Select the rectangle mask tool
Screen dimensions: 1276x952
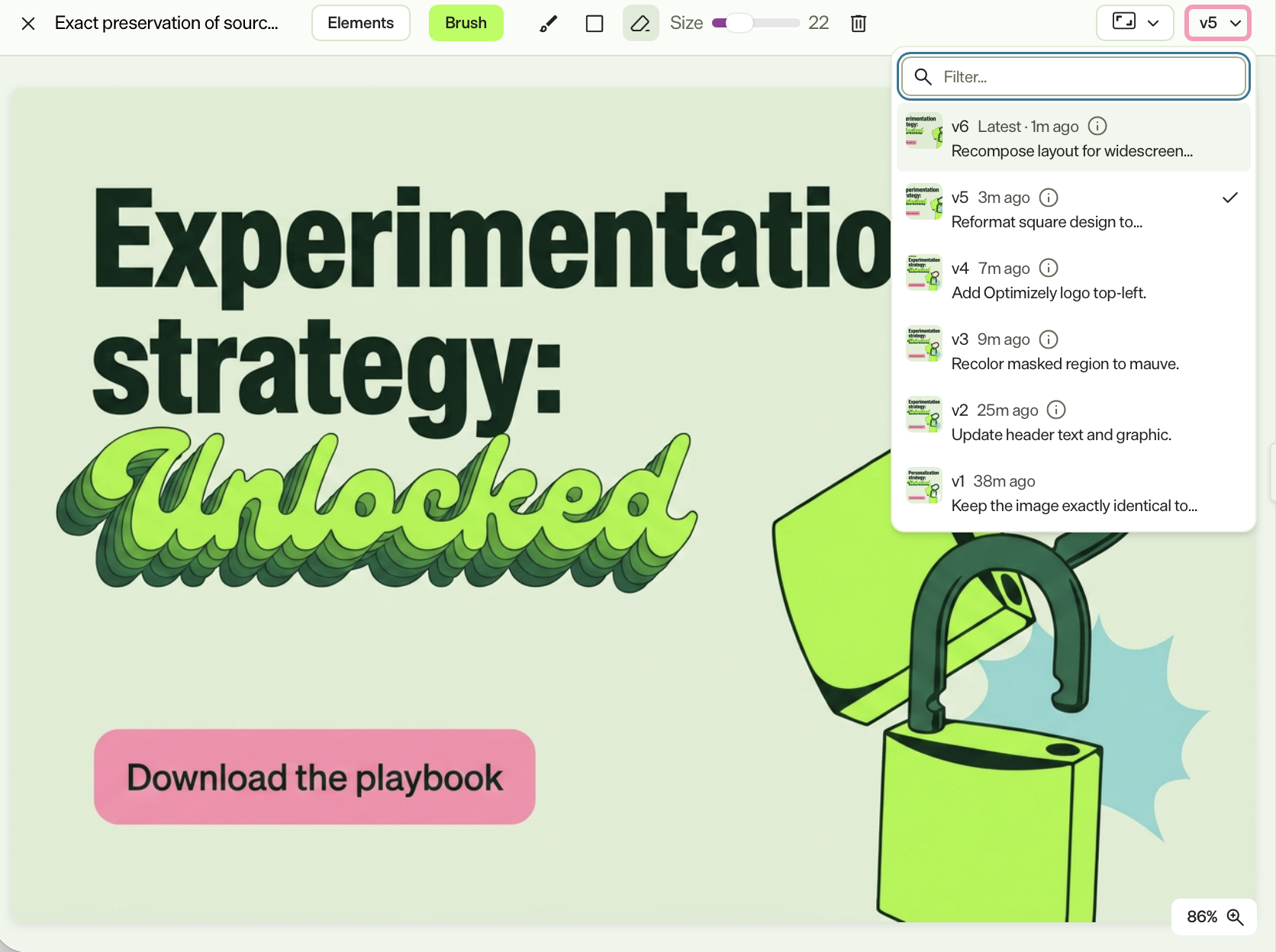click(594, 24)
